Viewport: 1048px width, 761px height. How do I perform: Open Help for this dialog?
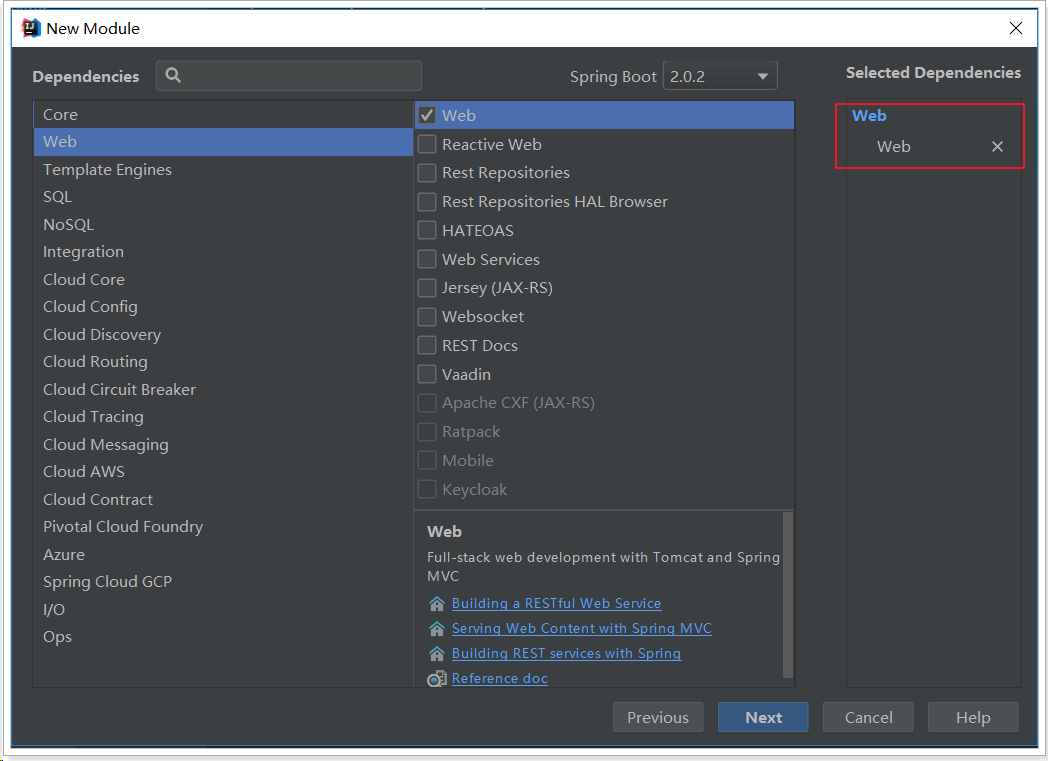tap(973, 718)
